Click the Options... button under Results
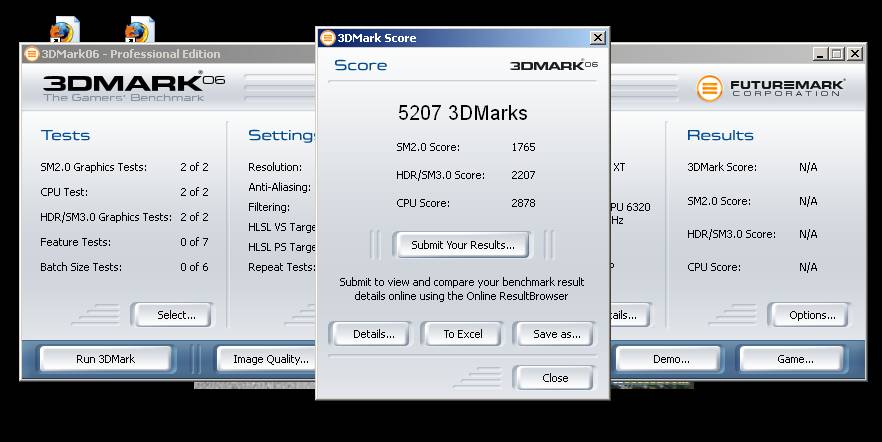Image resolution: width=882 pixels, height=442 pixels. [x=809, y=315]
